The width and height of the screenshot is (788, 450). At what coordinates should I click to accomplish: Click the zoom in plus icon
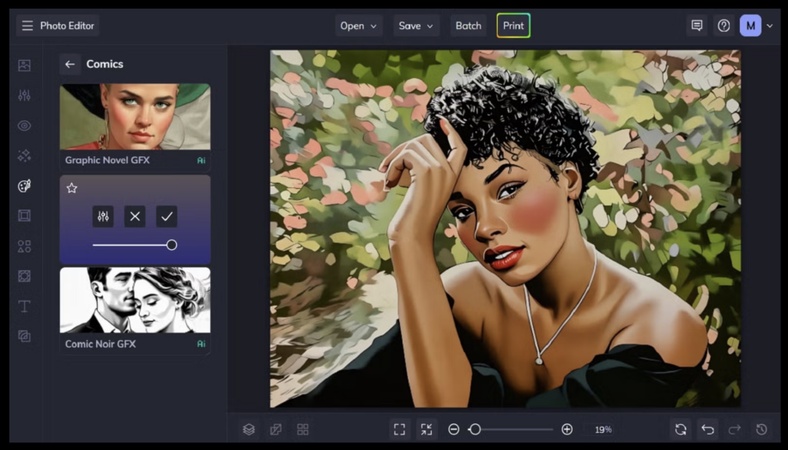click(567, 429)
